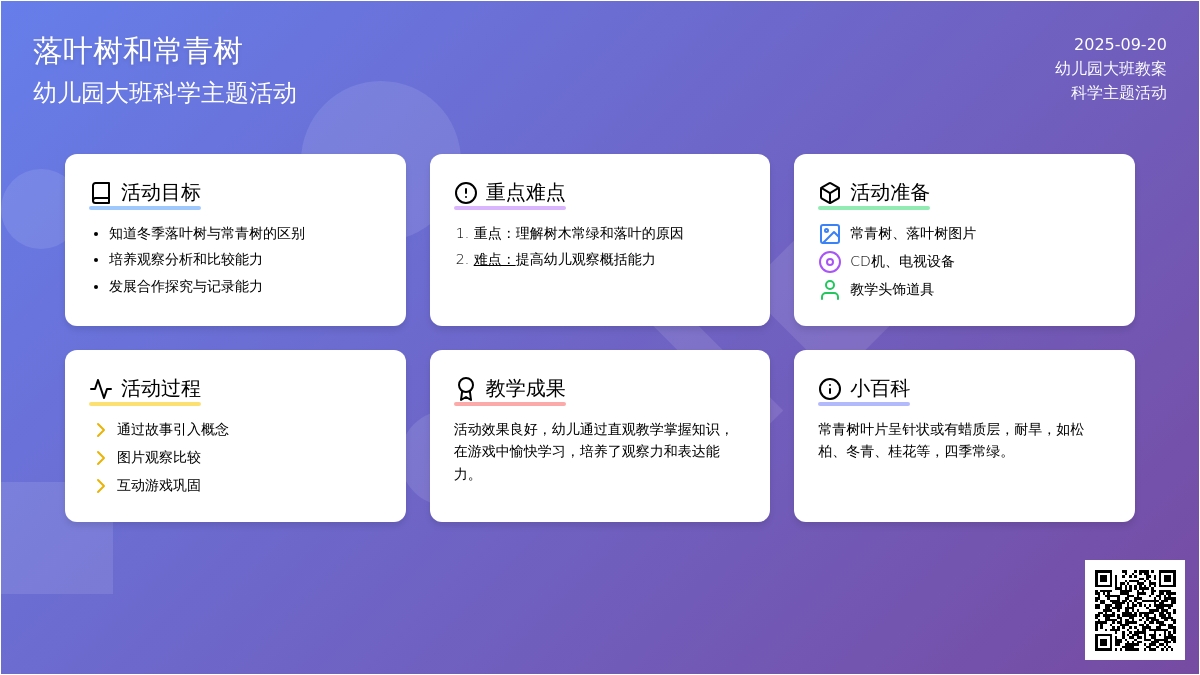The height and width of the screenshot is (675, 1200).
Task: Click the chevron beside 通过故事引入概念
Action: tap(100, 430)
